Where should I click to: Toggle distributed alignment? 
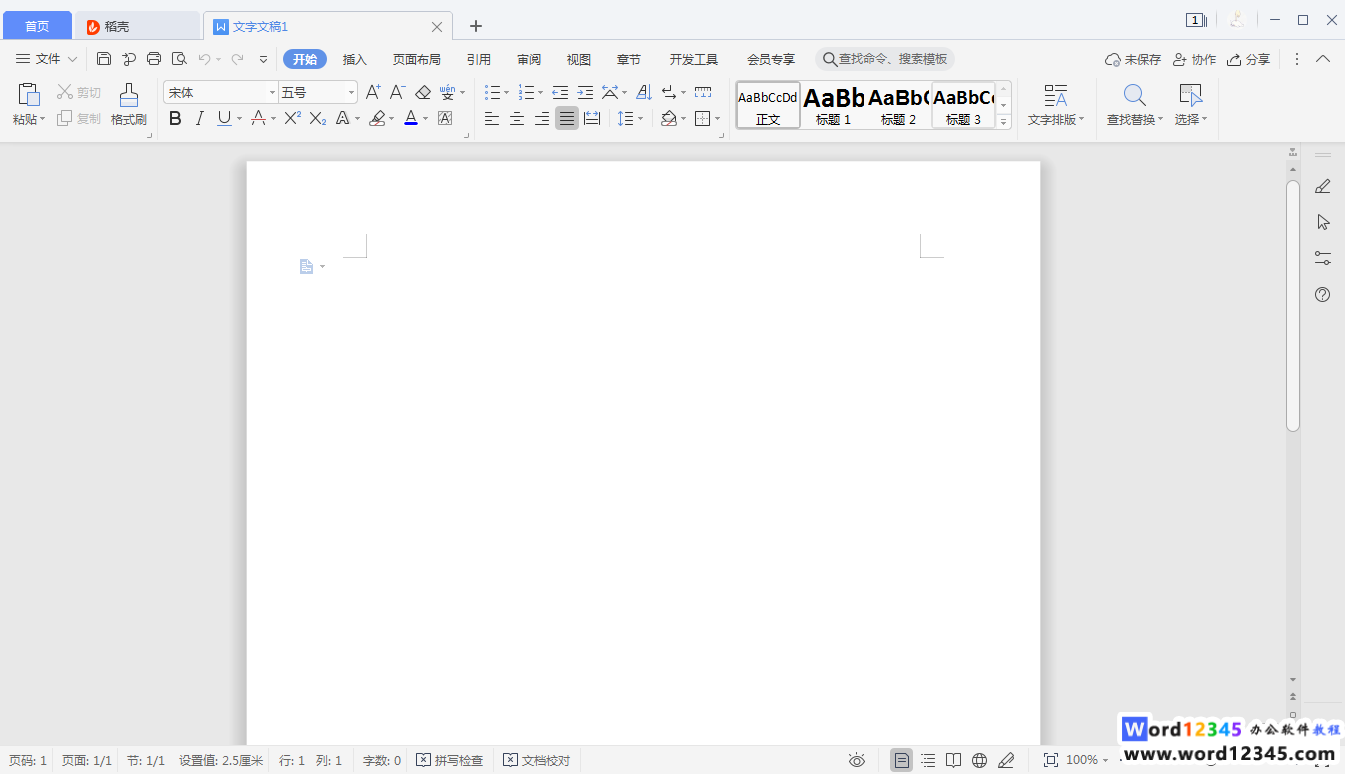(x=592, y=119)
